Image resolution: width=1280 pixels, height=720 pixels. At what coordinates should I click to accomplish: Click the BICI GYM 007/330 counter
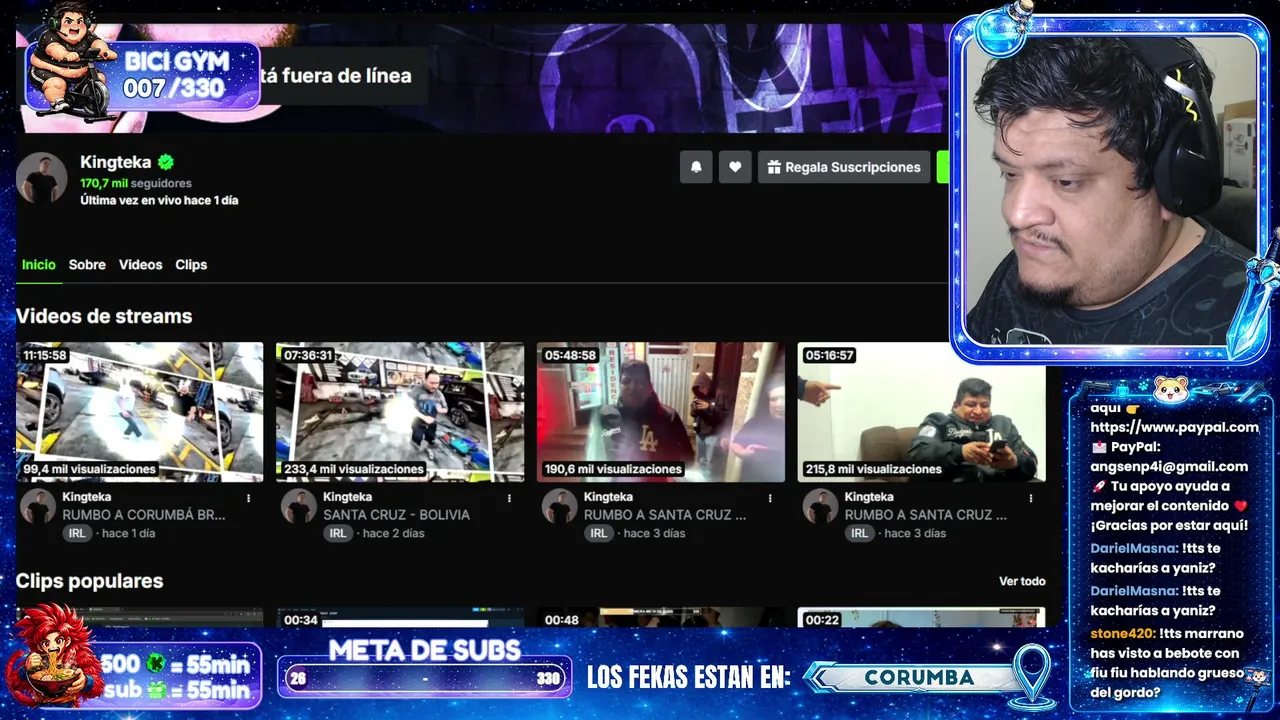pos(175,75)
